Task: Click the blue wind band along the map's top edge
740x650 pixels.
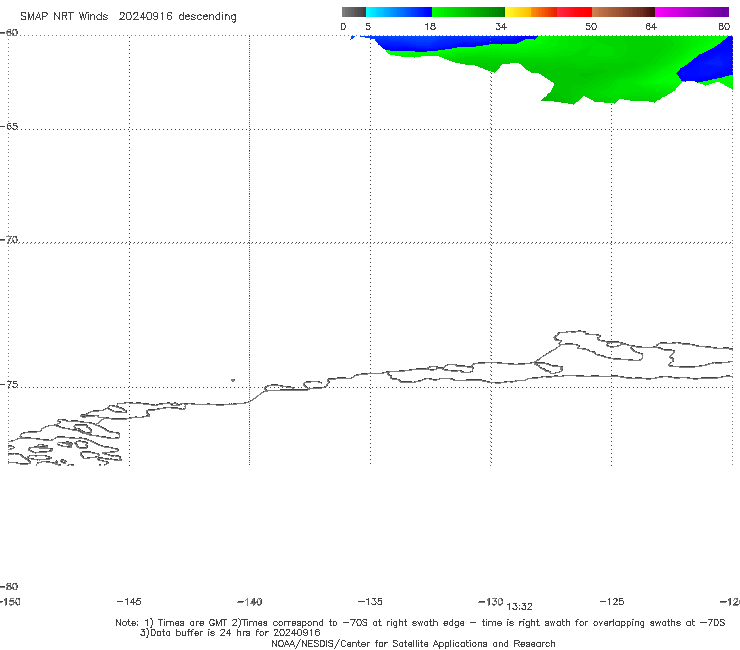Action: point(439,42)
